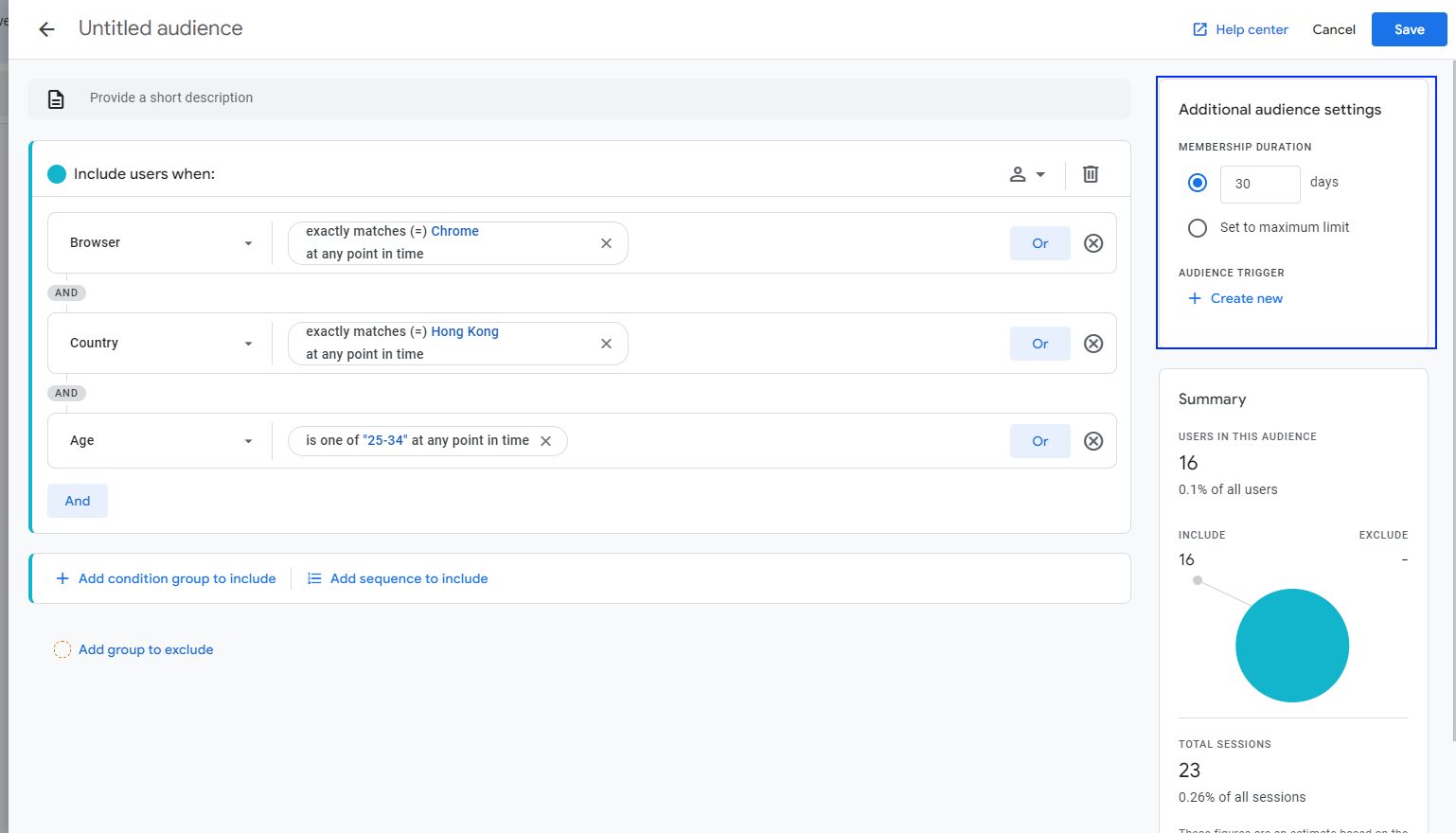Click the 0.26% of all sessions text
The width and height of the screenshot is (1456, 833).
[x=1242, y=797]
